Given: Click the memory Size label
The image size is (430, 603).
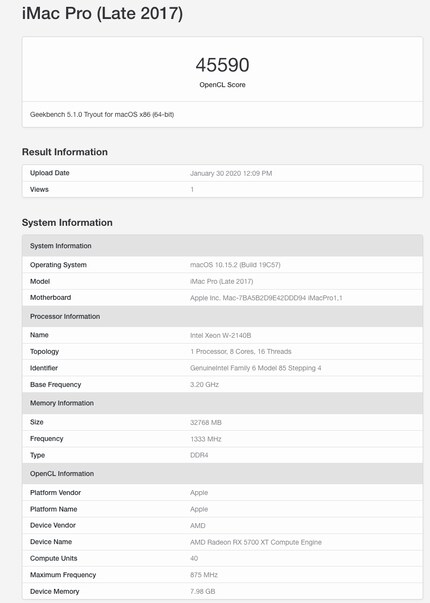Looking at the screenshot, I should tap(37, 422).
